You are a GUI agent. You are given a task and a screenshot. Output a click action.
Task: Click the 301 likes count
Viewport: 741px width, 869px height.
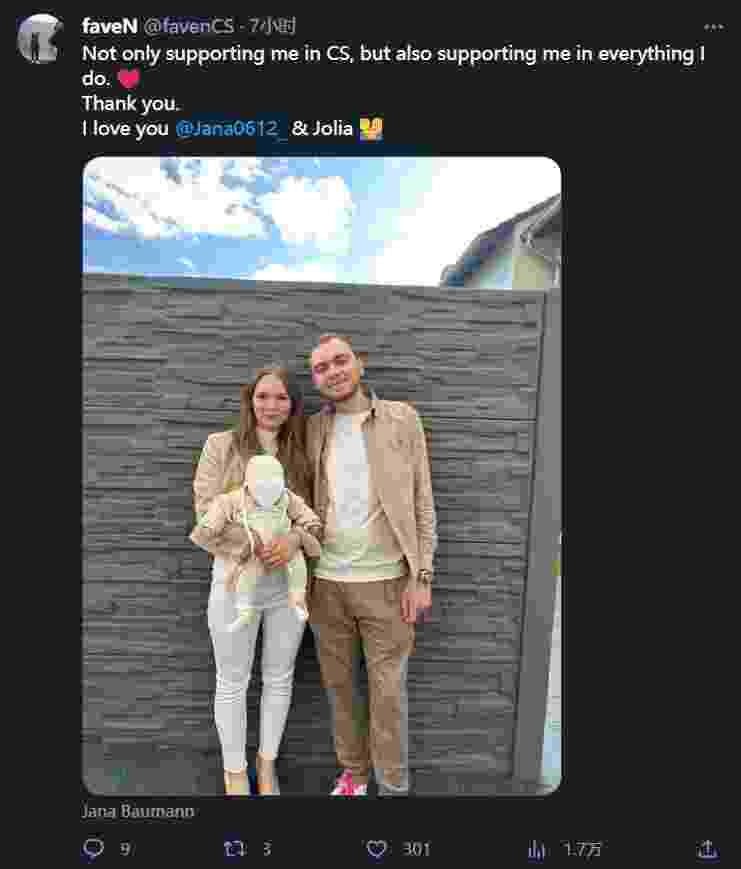tap(416, 848)
